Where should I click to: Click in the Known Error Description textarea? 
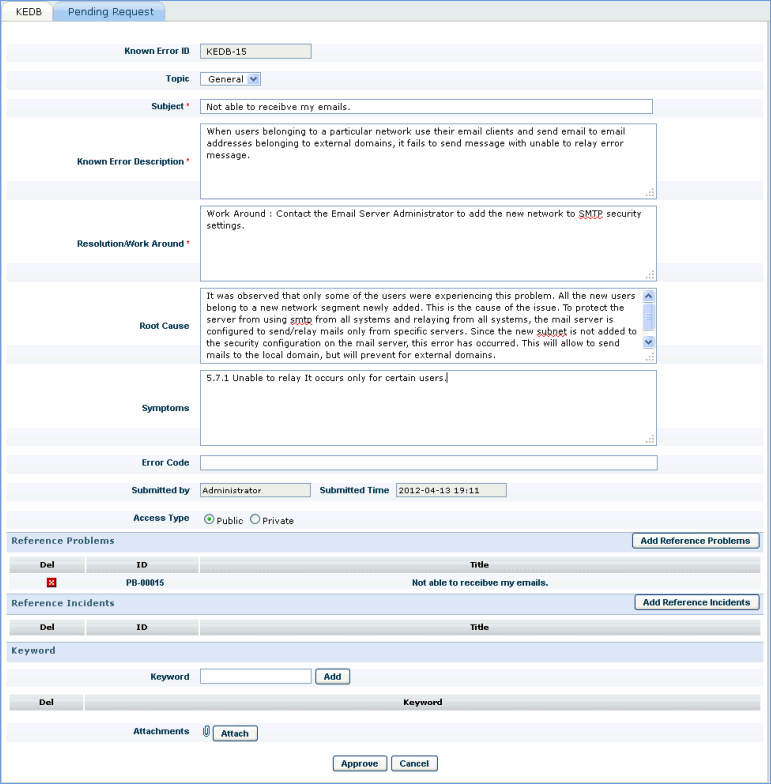click(x=428, y=161)
